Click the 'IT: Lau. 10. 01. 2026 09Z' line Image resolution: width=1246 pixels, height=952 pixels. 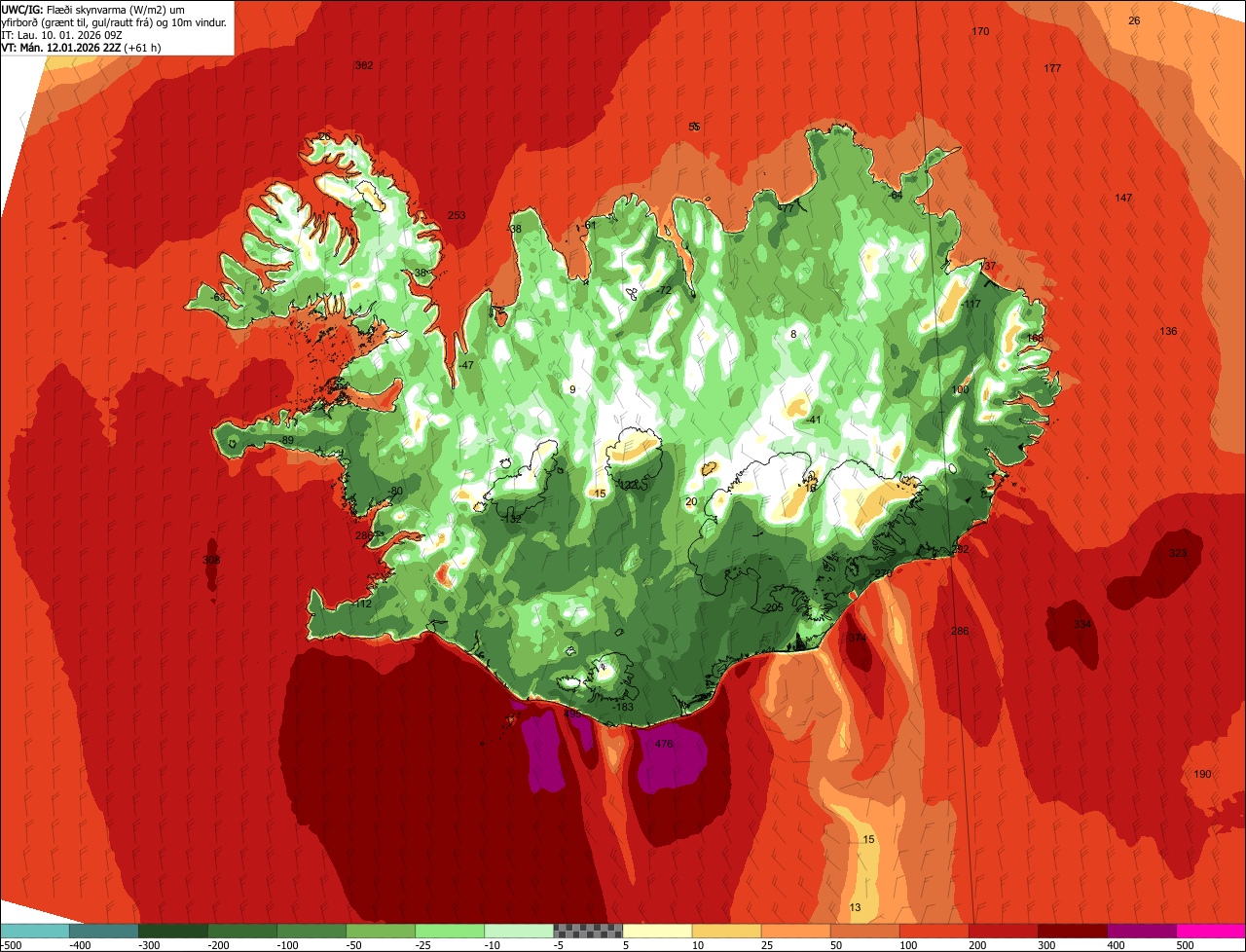pos(62,34)
